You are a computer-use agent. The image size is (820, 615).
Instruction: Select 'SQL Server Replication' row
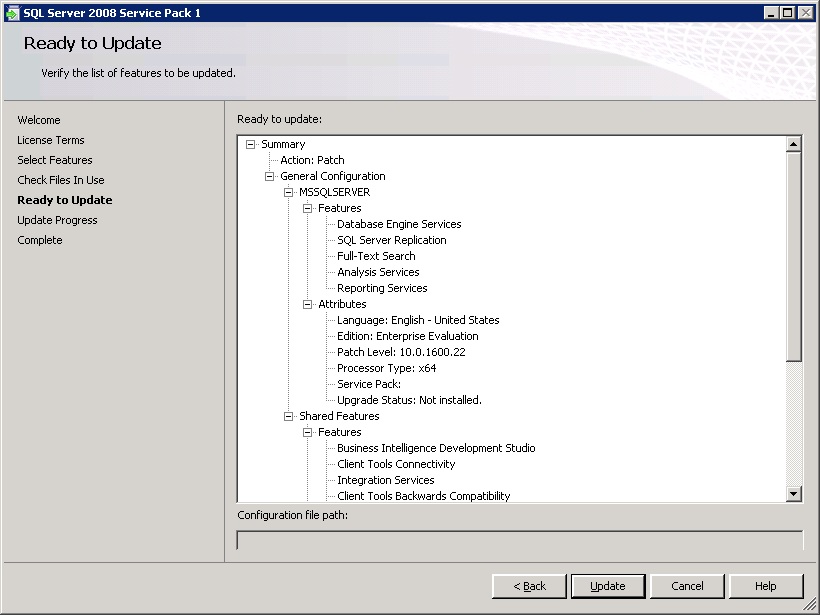click(x=392, y=240)
